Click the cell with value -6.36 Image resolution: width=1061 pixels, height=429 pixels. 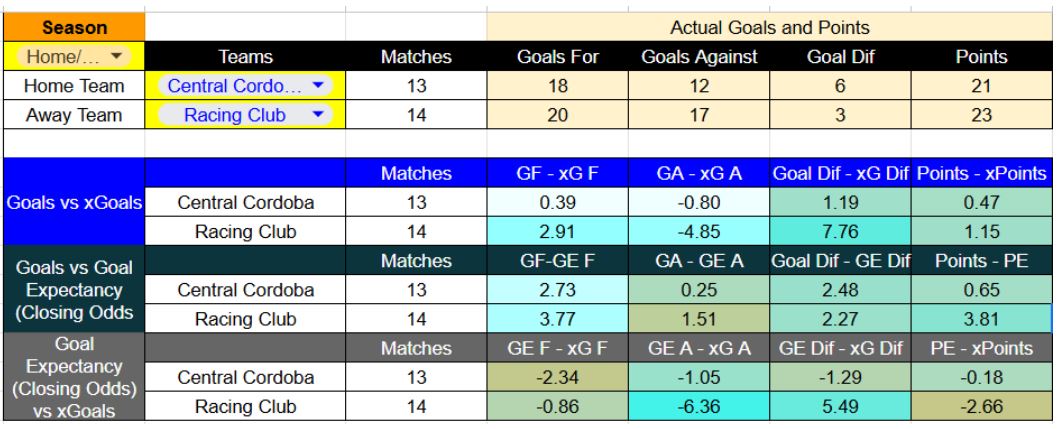698,407
